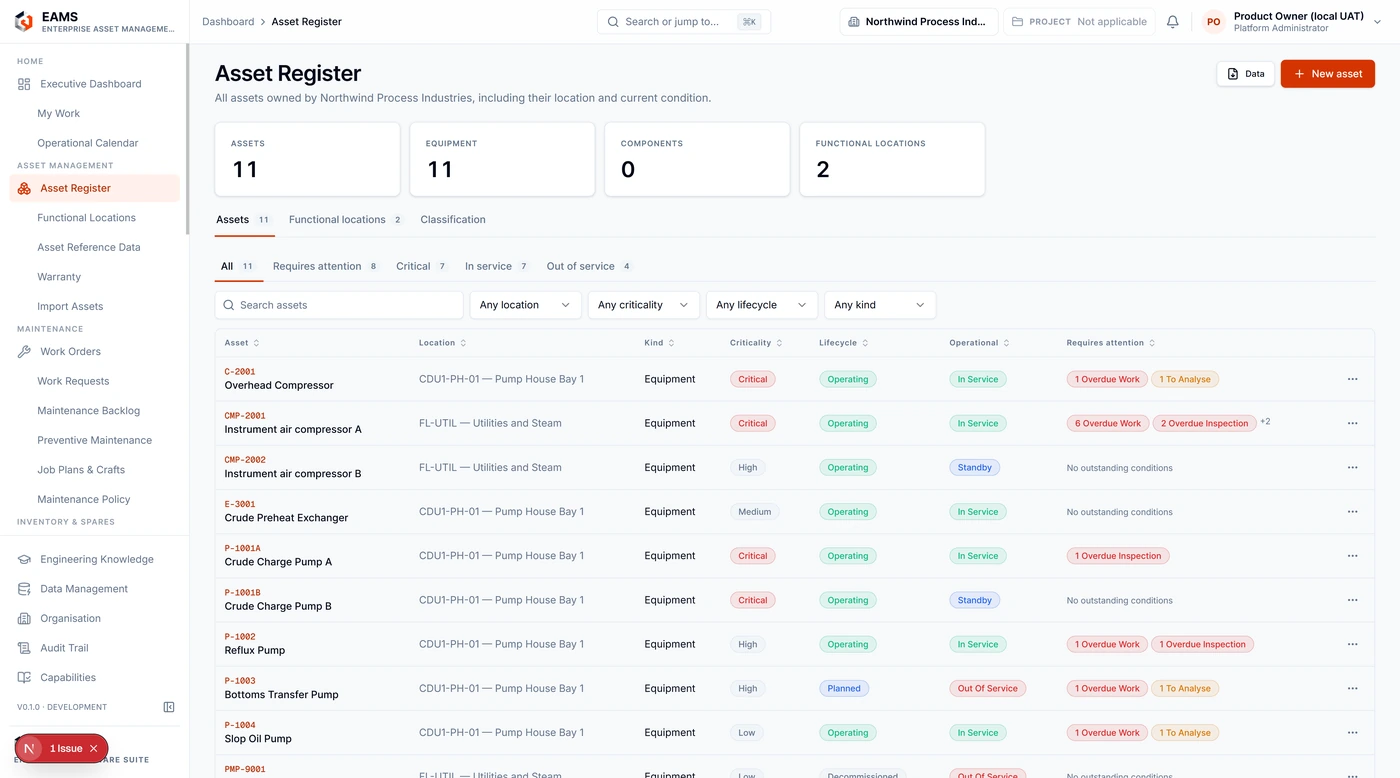Click the Audit Trail icon

point(24,648)
